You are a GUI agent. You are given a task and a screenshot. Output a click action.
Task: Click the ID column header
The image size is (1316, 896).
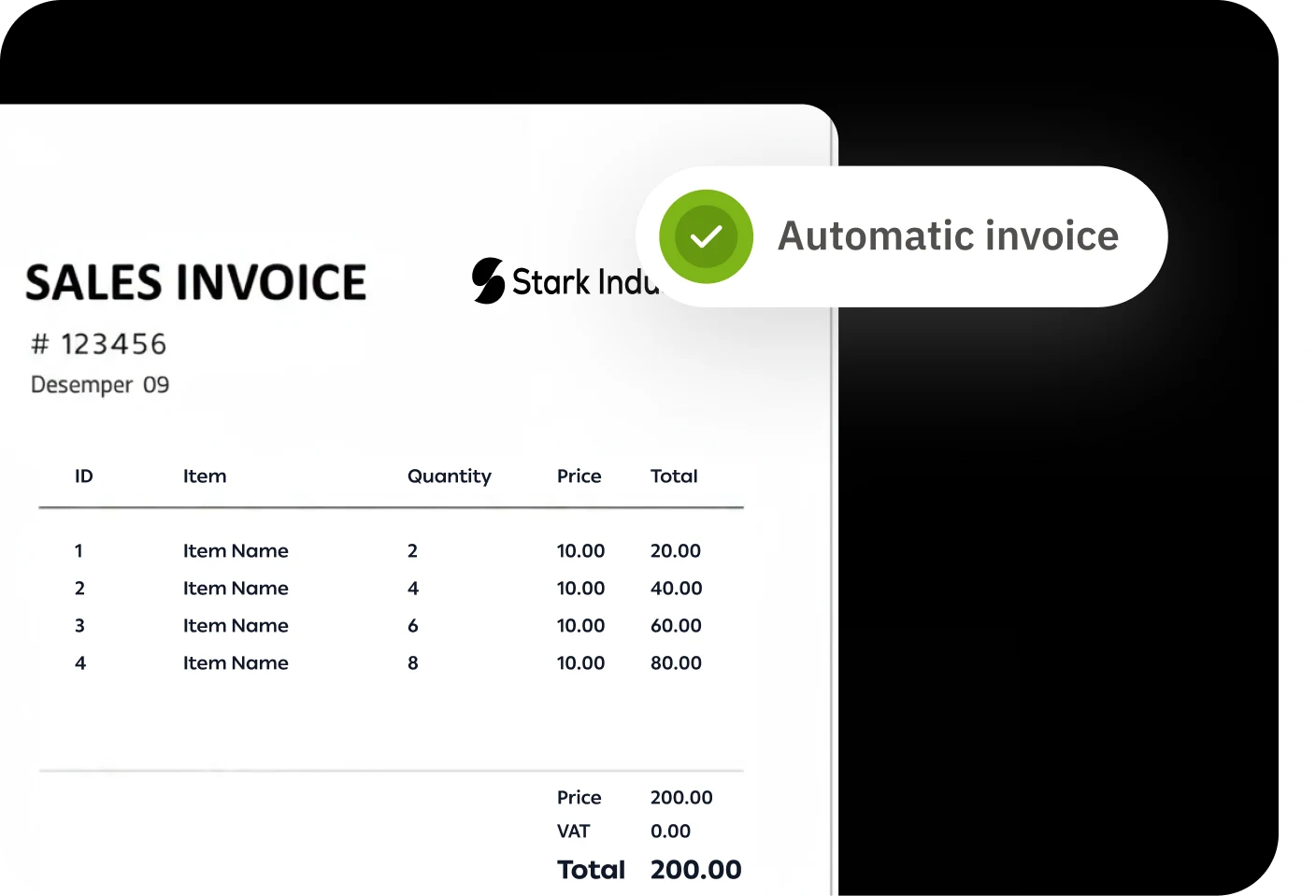coord(84,476)
